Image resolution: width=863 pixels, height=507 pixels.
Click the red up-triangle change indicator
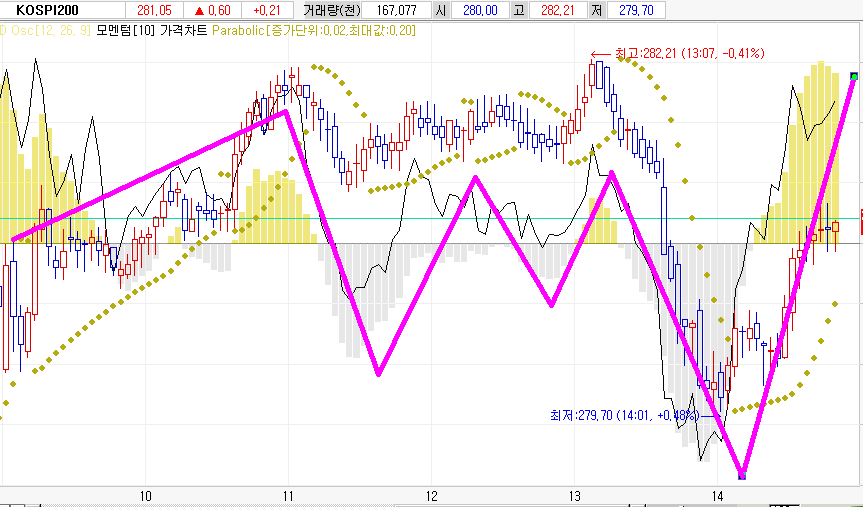[x=199, y=10]
